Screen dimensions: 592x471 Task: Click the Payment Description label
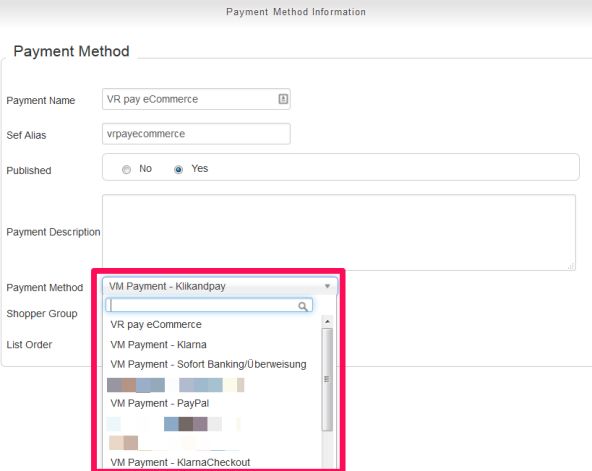tap(53, 232)
